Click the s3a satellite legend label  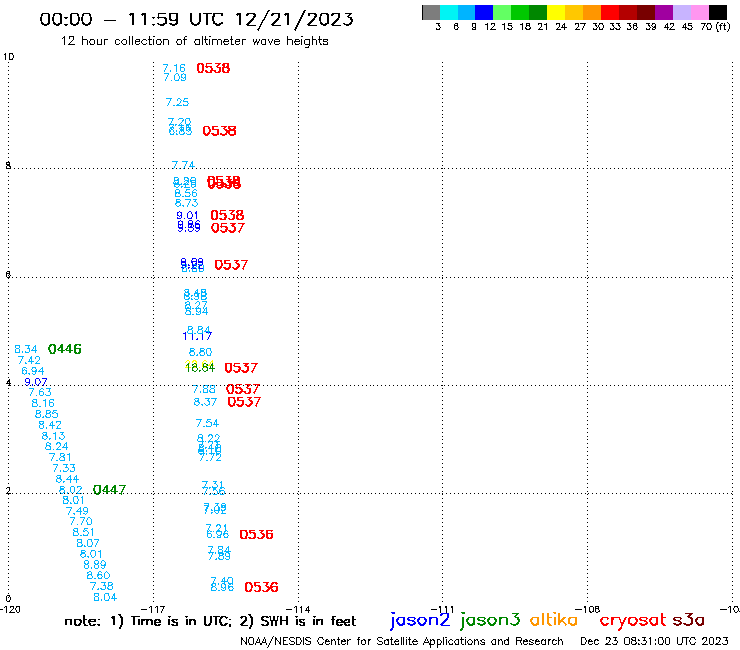click(x=688, y=621)
